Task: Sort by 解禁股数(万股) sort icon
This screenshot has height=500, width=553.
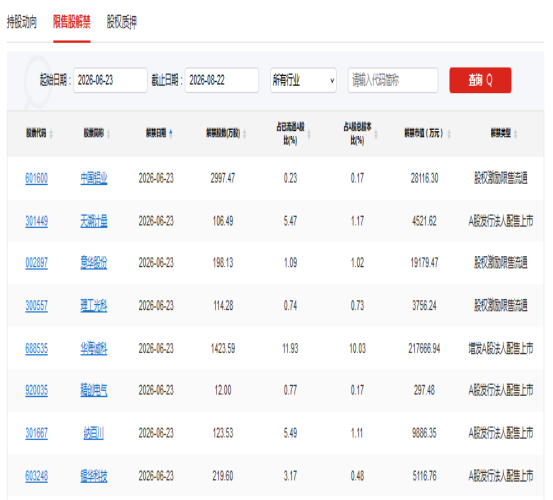Action: pyautogui.click(x=244, y=134)
